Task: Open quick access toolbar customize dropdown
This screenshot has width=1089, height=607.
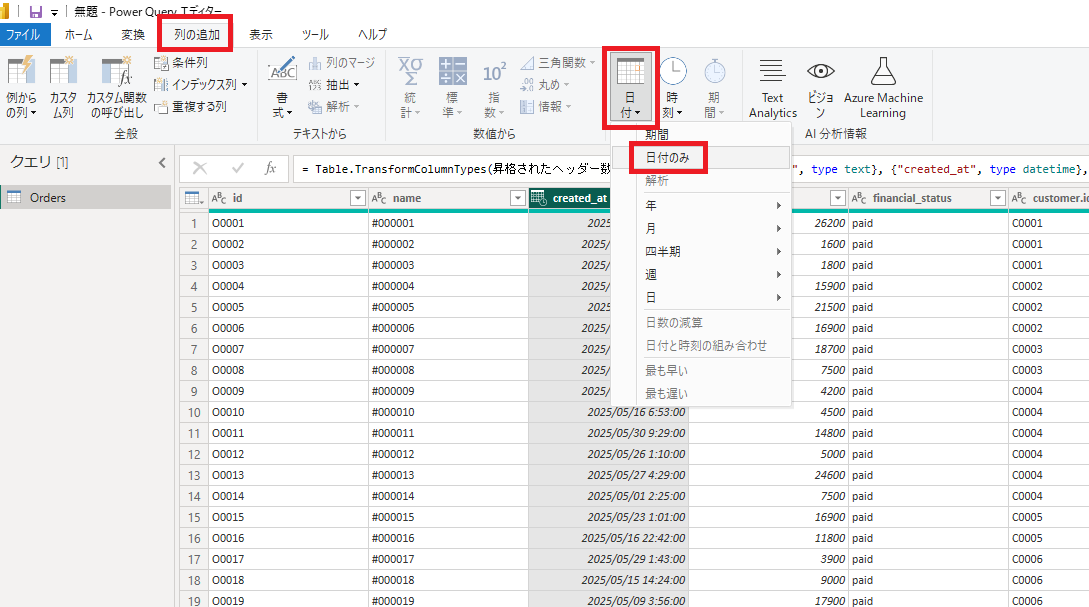Action: coord(54,13)
